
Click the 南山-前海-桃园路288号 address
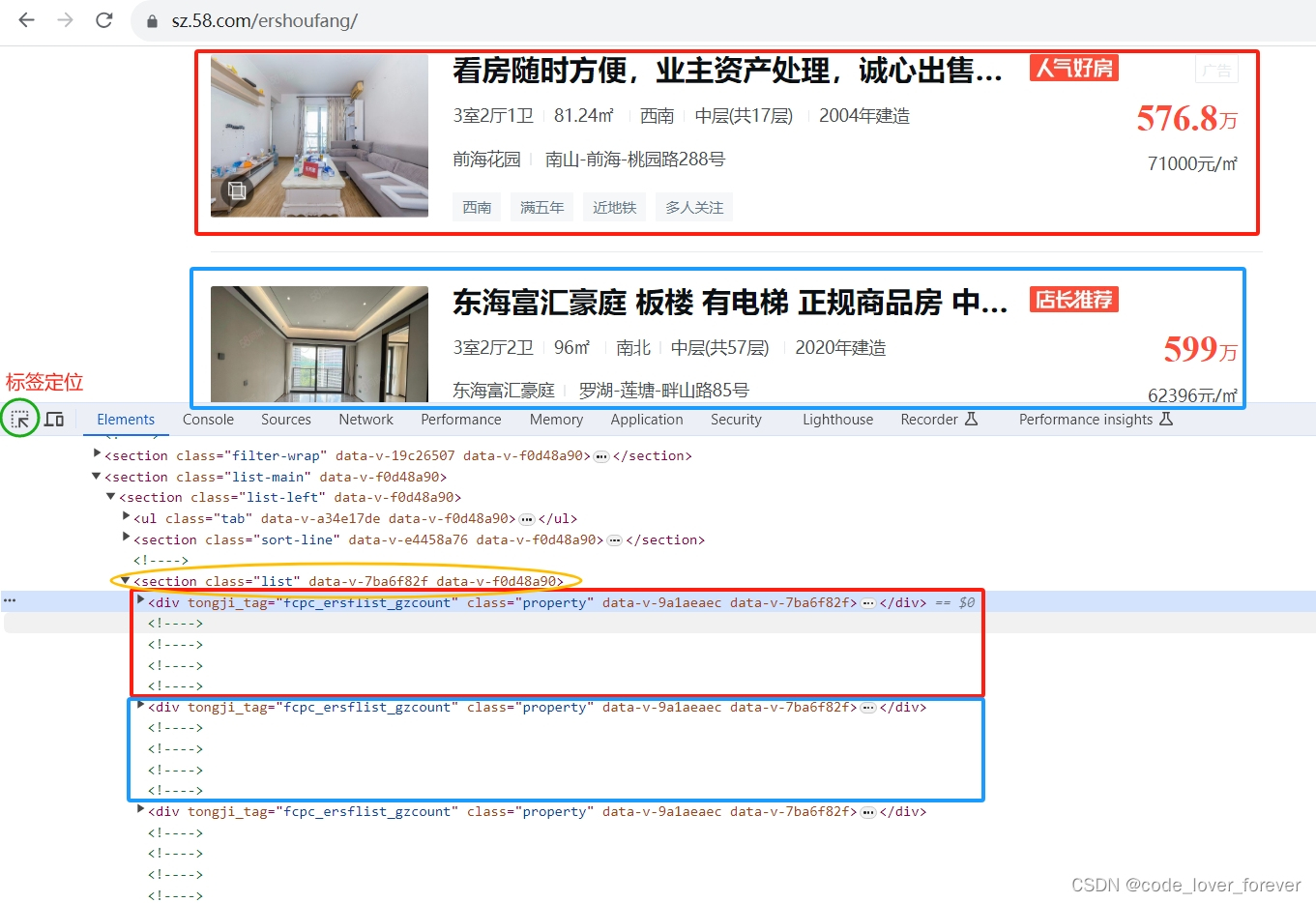(x=635, y=160)
